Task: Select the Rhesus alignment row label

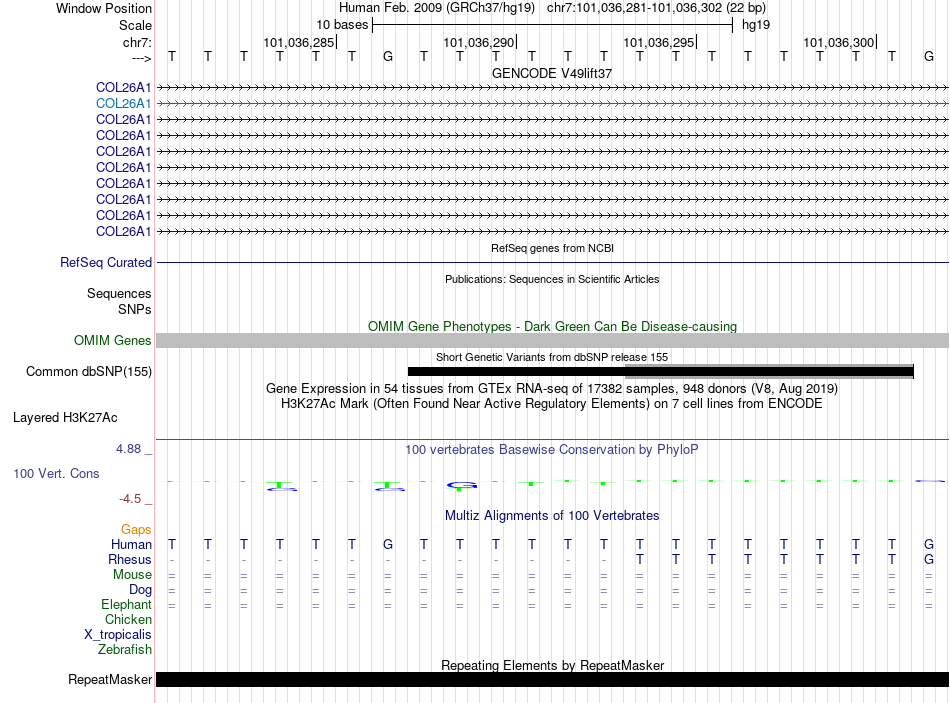Action: (130, 559)
